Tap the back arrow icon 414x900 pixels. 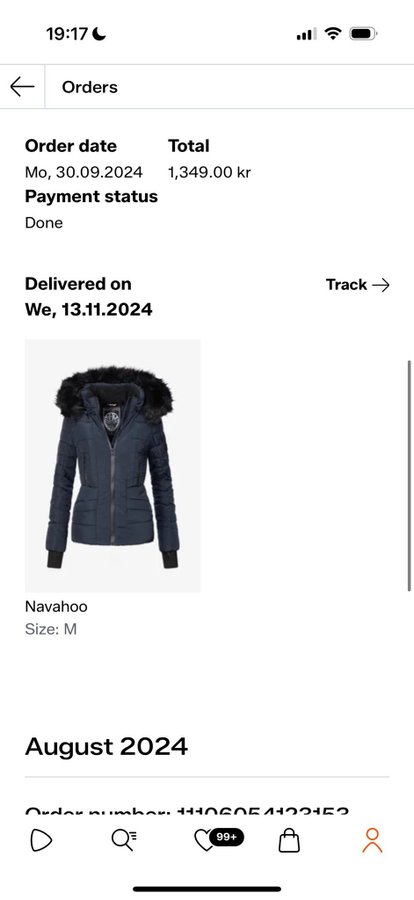[22, 87]
